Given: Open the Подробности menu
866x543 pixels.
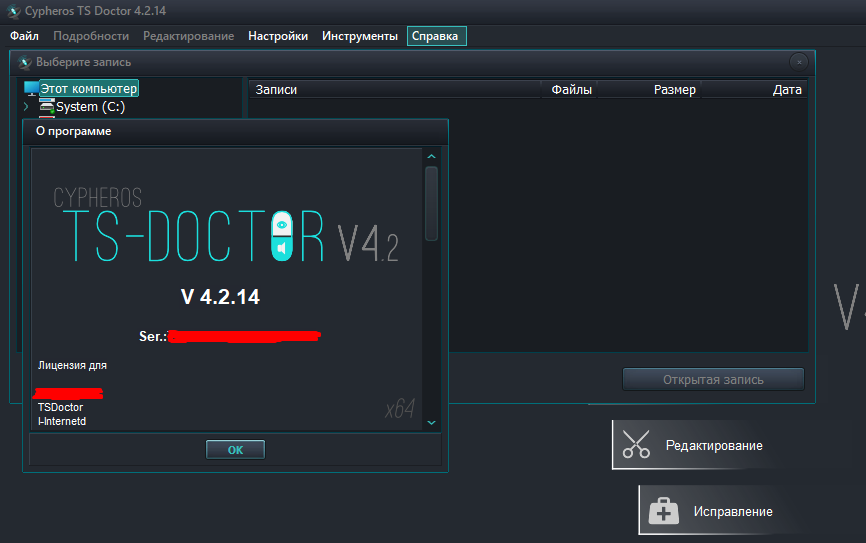Looking at the screenshot, I should point(91,36).
